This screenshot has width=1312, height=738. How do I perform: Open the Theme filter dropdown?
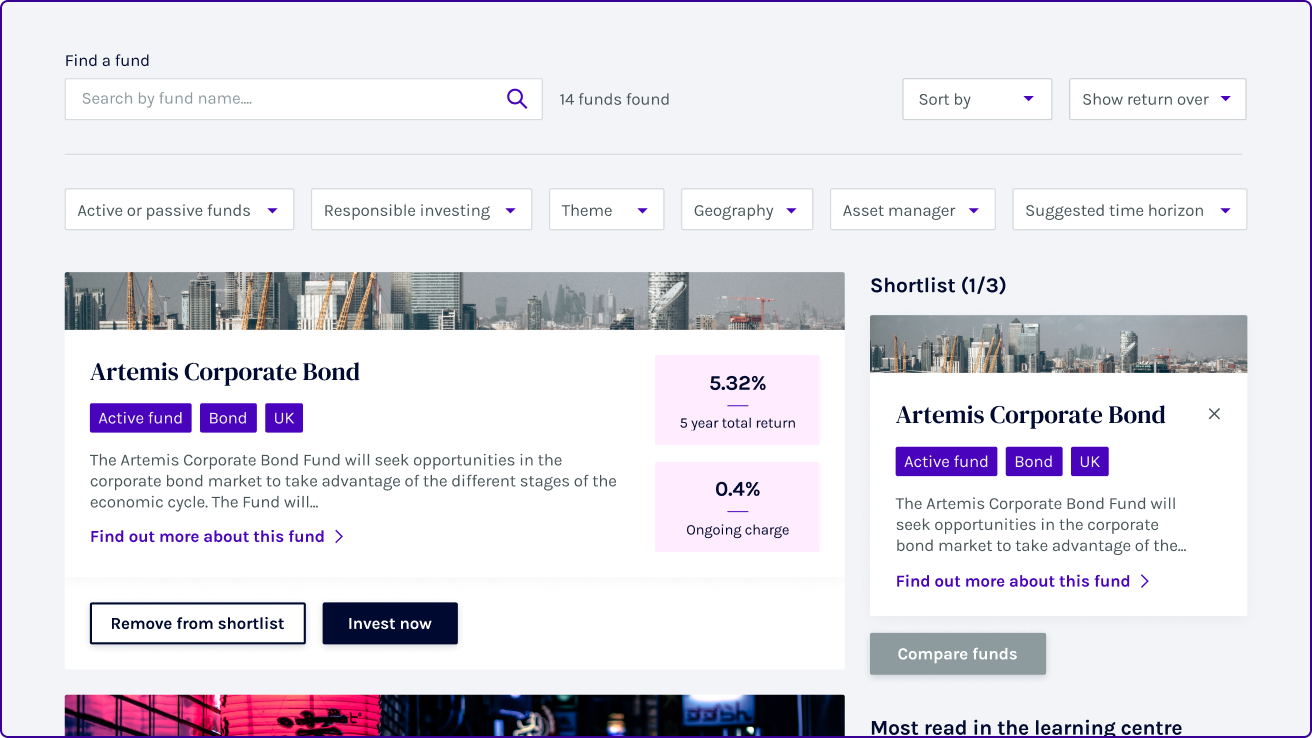pyautogui.click(x=606, y=210)
